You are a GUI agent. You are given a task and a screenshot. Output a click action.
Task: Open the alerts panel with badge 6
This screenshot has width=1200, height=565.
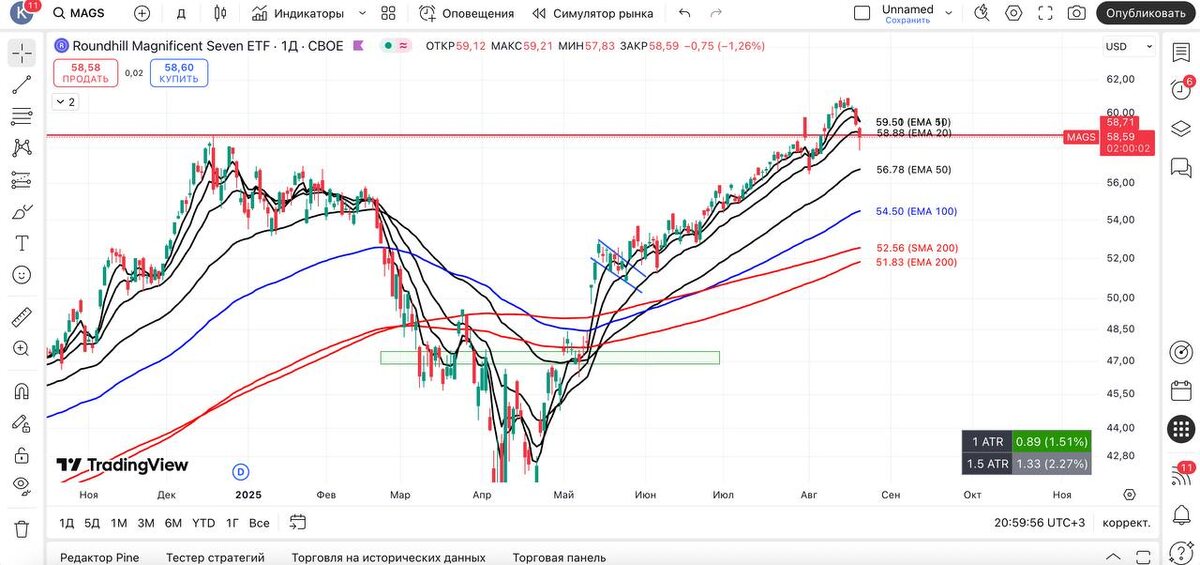[x=1181, y=91]
